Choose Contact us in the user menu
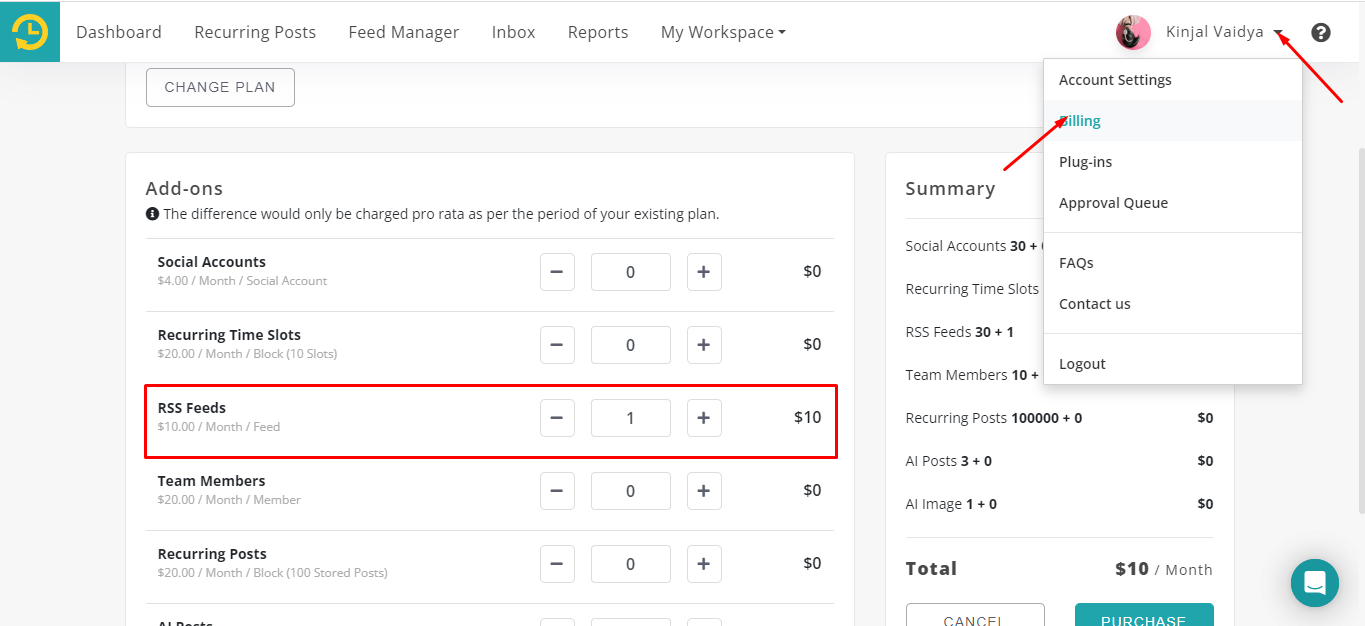This screenshot has width=1365, height=626. [x=1173, y=304]
